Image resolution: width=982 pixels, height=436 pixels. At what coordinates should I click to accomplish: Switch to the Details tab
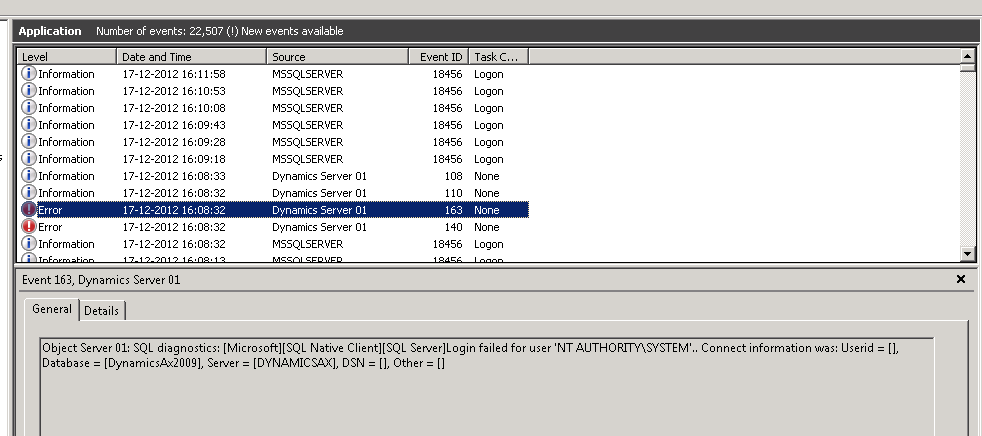pos(101,311)
